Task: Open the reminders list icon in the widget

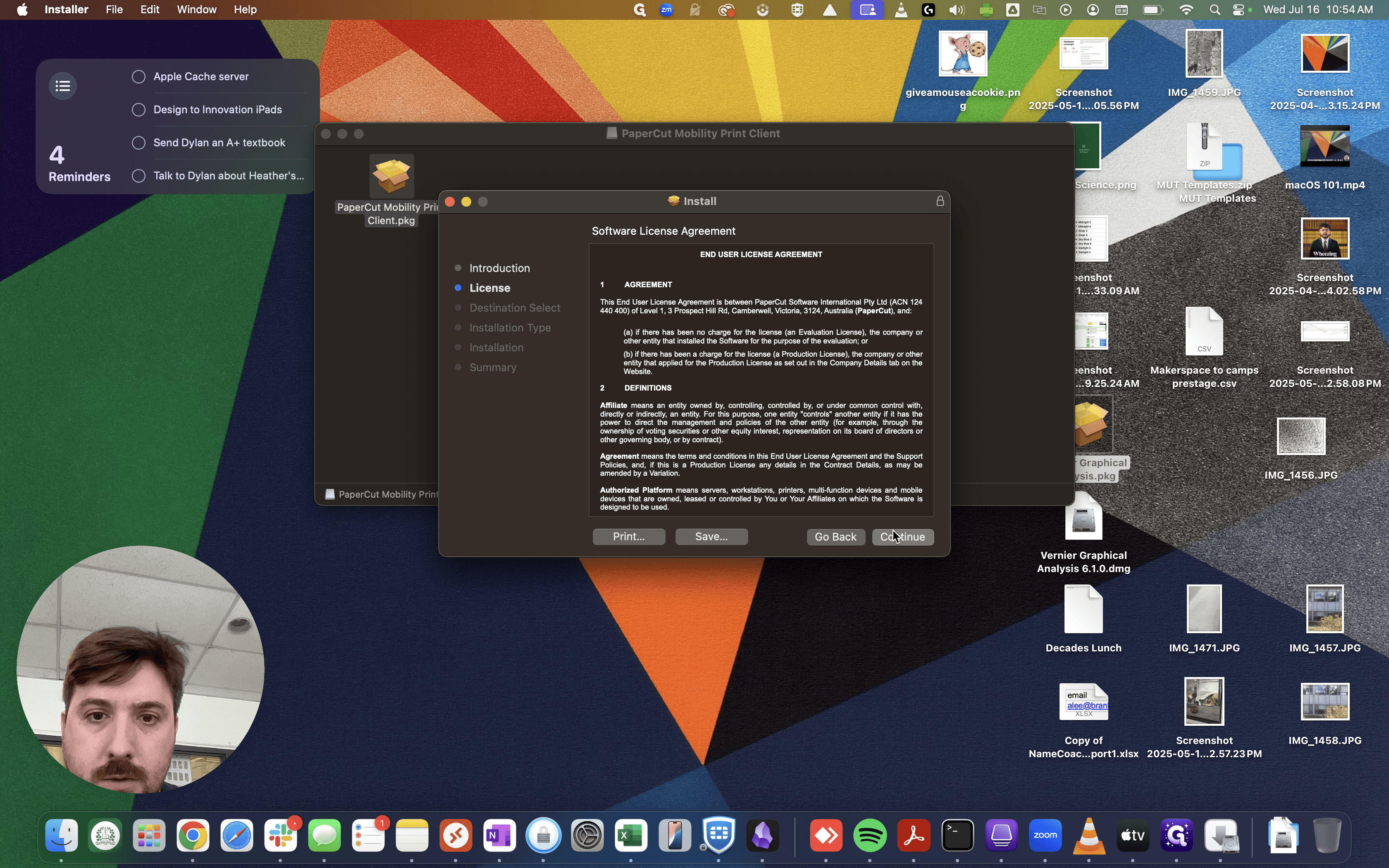Action: click(x=63, y=86)
